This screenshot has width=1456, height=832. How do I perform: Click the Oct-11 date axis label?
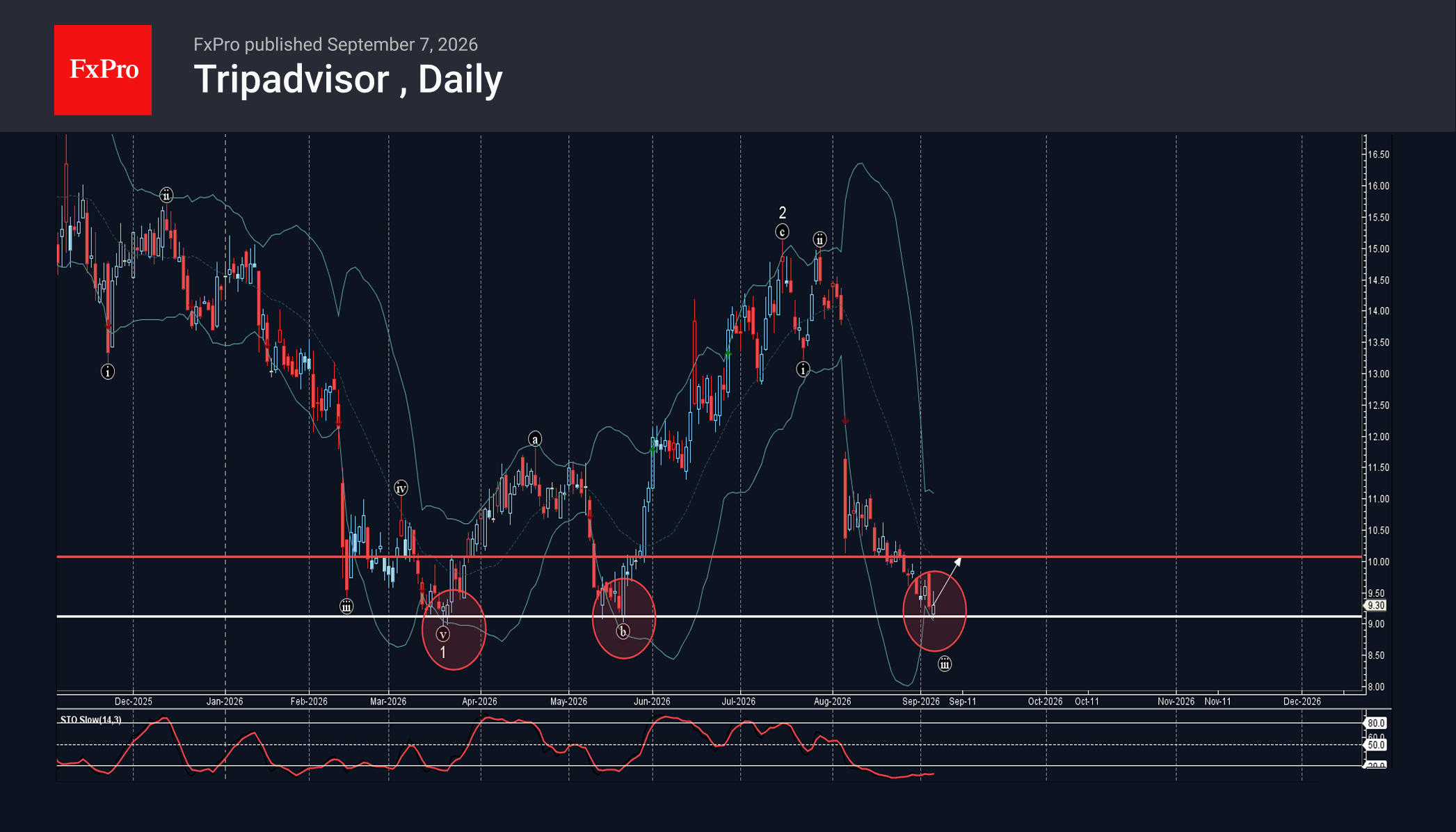pyautogui.click(x=1087, y=701)
